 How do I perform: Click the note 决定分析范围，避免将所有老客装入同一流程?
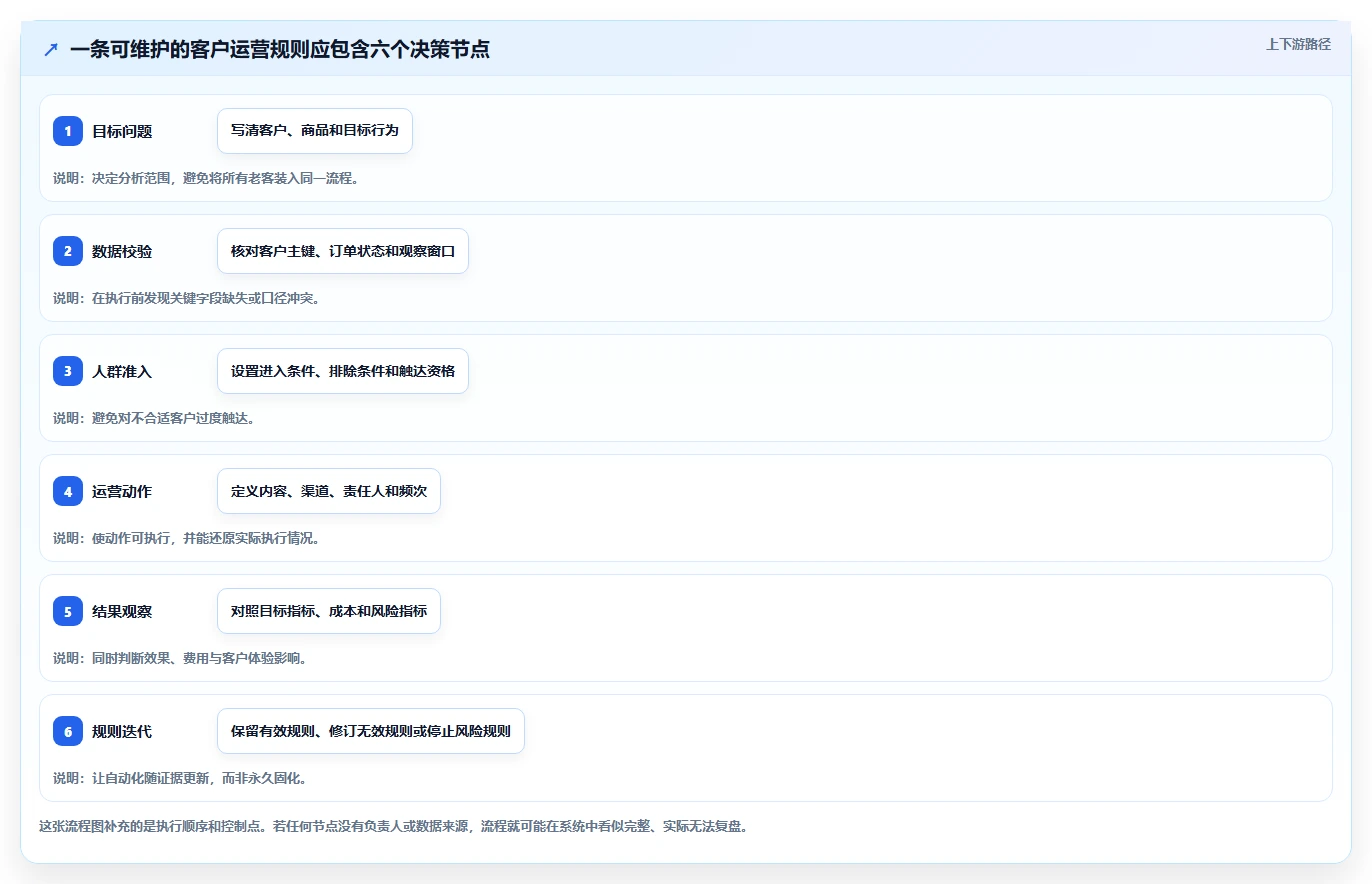(x=225, y=178)
